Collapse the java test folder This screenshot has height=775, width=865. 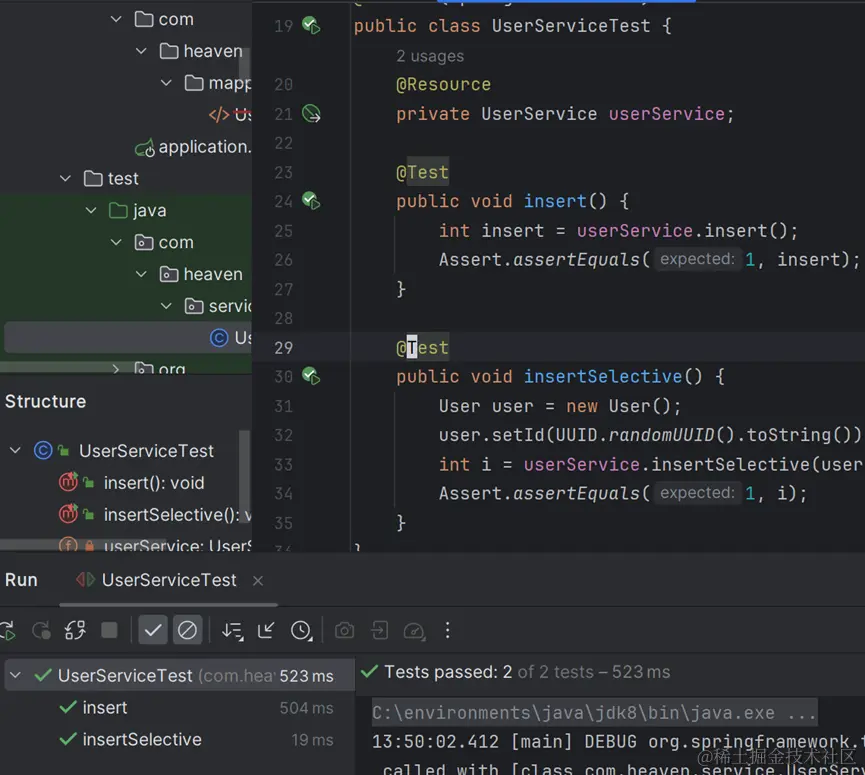91,211
